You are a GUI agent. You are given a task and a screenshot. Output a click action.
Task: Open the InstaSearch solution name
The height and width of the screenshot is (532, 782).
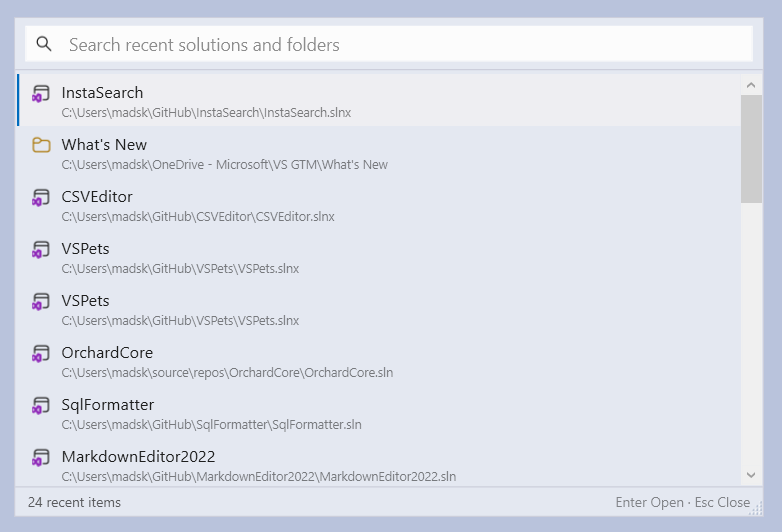tap(102, 93)
